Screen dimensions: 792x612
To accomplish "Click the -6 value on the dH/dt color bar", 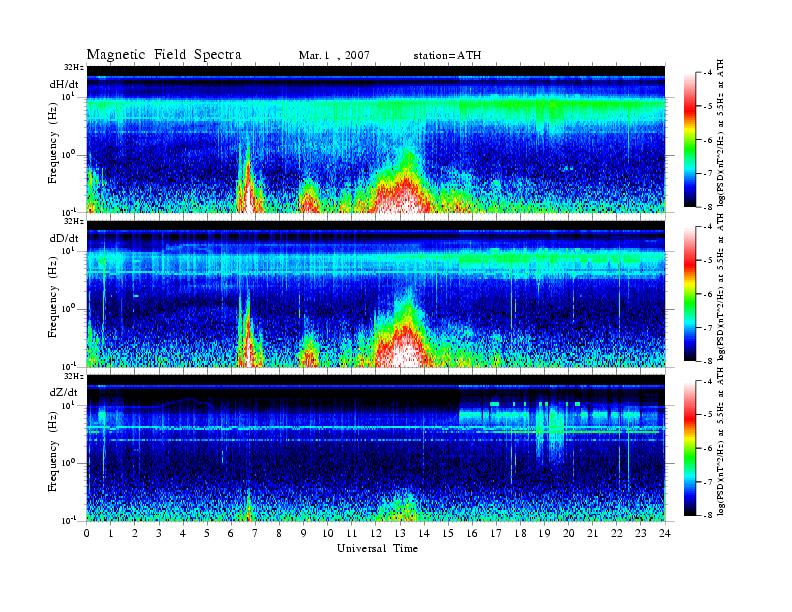I will point(709,140).
